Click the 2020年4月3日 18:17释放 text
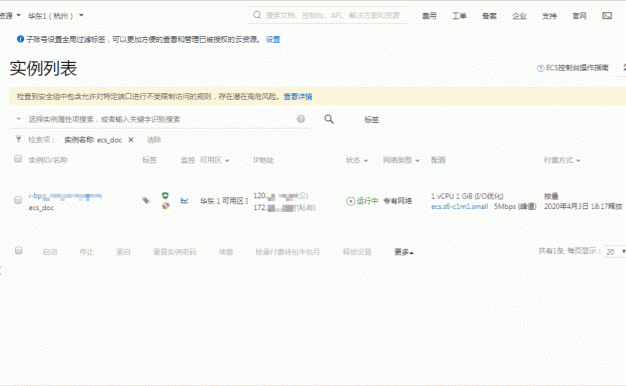The image size is (626, 386). click(x=583, y=206)
